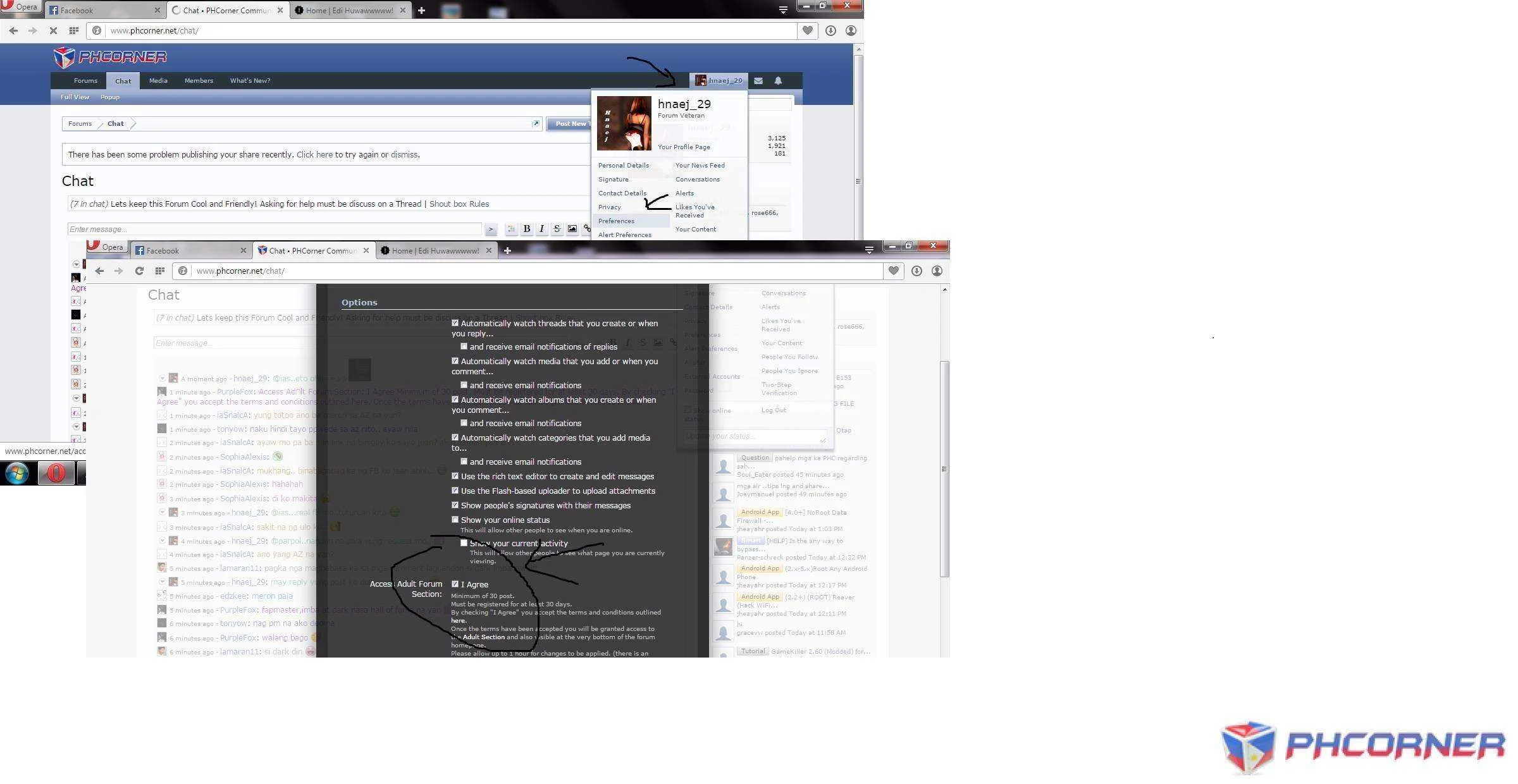Toggle automatically watch albums checkbox
Screen dimensions: 1518x784
point(455,400)
